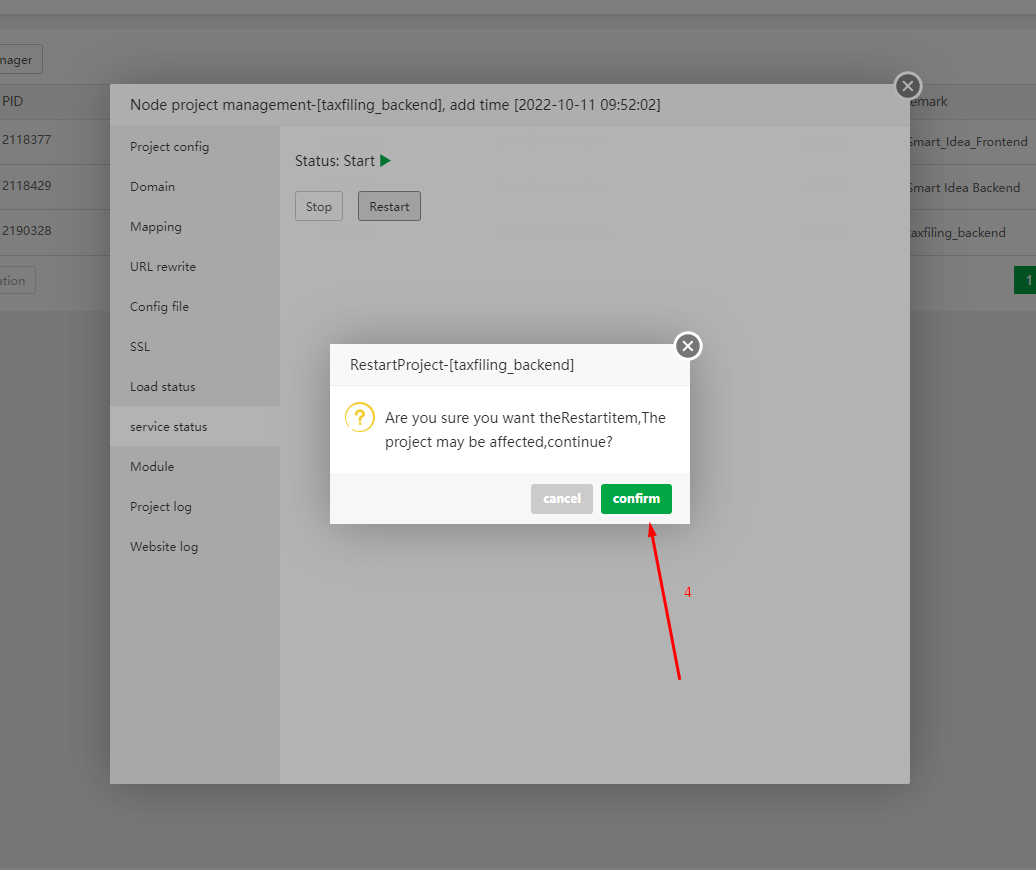This screenshot has height=870, width=1036.
Task: Click taxfiling_backend remark in background list
Action: coord(958,233)
